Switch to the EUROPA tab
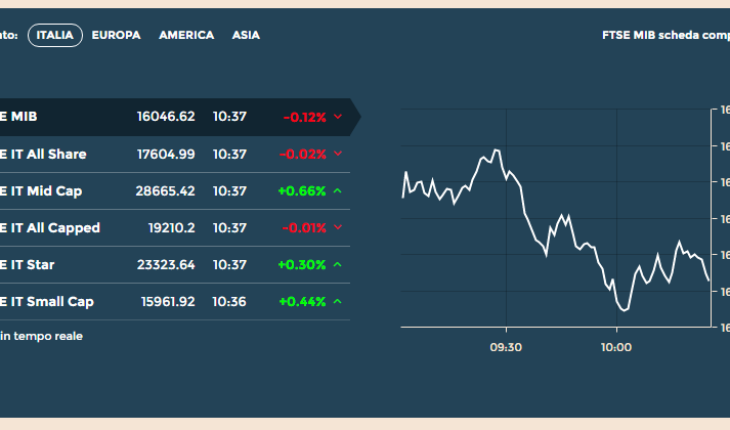Viewport: 730px width, 430px height. [x=116, y=35]
